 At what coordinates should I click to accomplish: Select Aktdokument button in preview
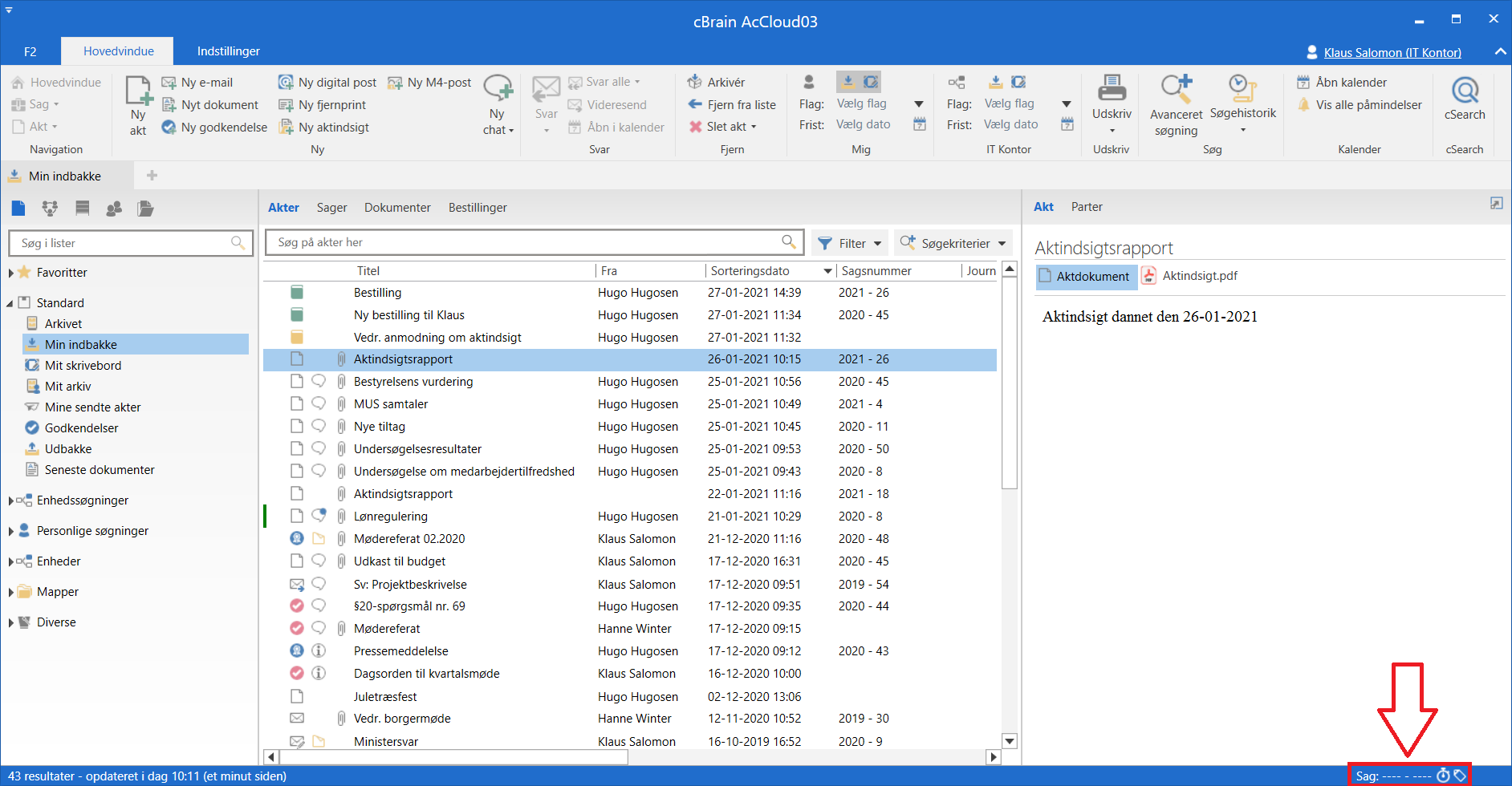pyautogui.click(x=1087, y=277)
